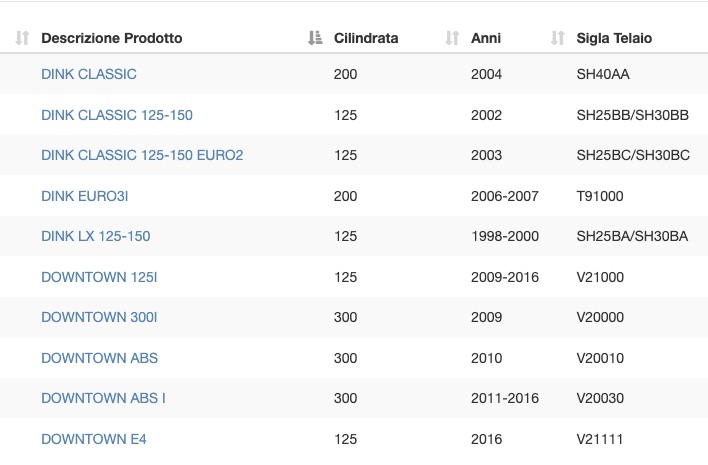
Task: Open DINK CLASSIC 125-150 link
Action: pos(117,115)
